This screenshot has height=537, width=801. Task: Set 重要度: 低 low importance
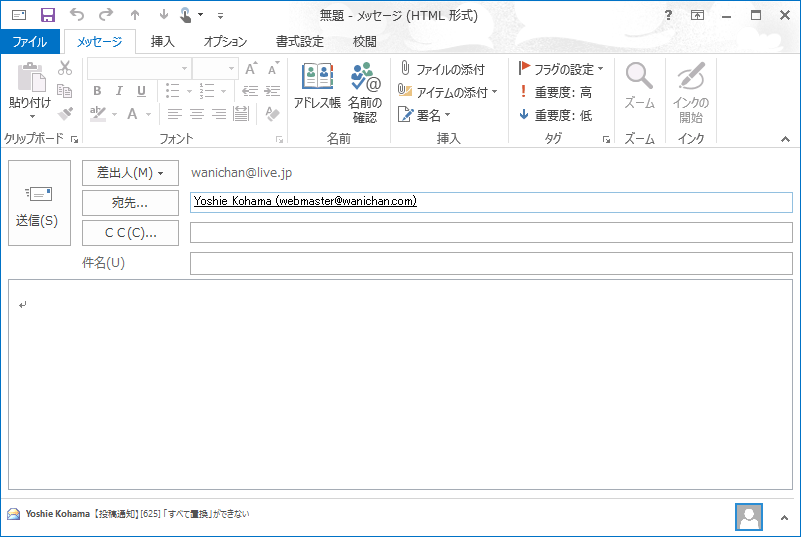(x=555, y=115)
